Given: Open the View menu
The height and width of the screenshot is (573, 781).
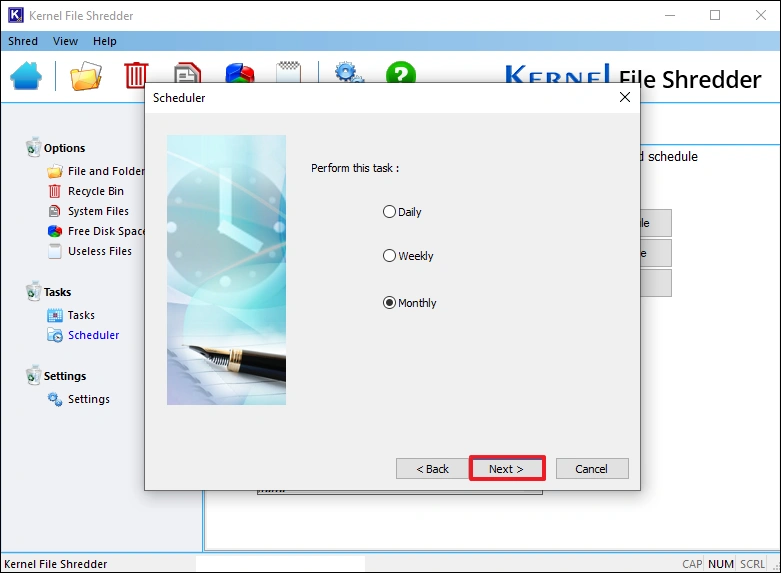Looking at the screenshot, I should pos(65,41).
